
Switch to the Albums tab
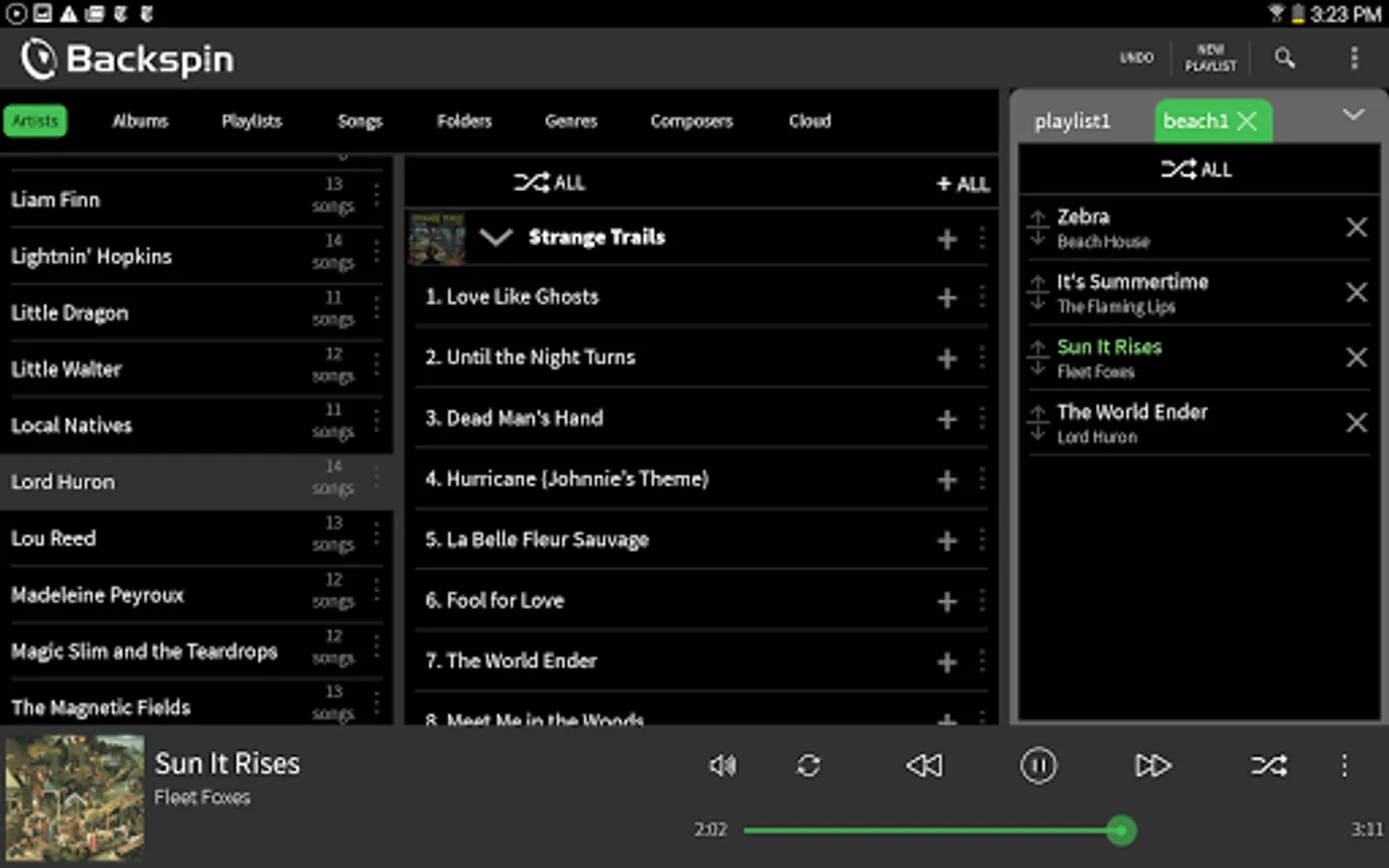tap(140, 121)
